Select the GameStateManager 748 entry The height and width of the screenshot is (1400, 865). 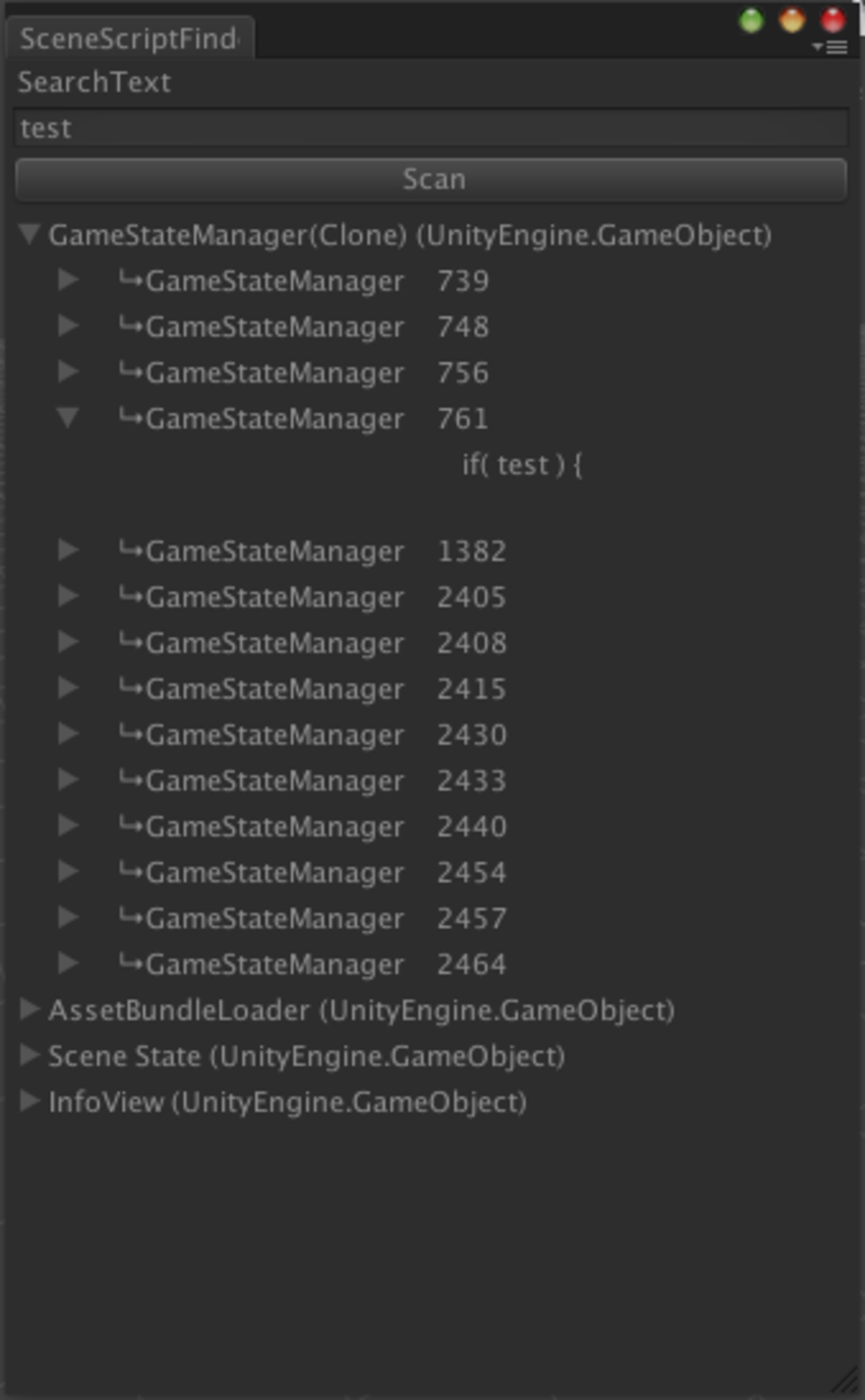pos(304,327)
